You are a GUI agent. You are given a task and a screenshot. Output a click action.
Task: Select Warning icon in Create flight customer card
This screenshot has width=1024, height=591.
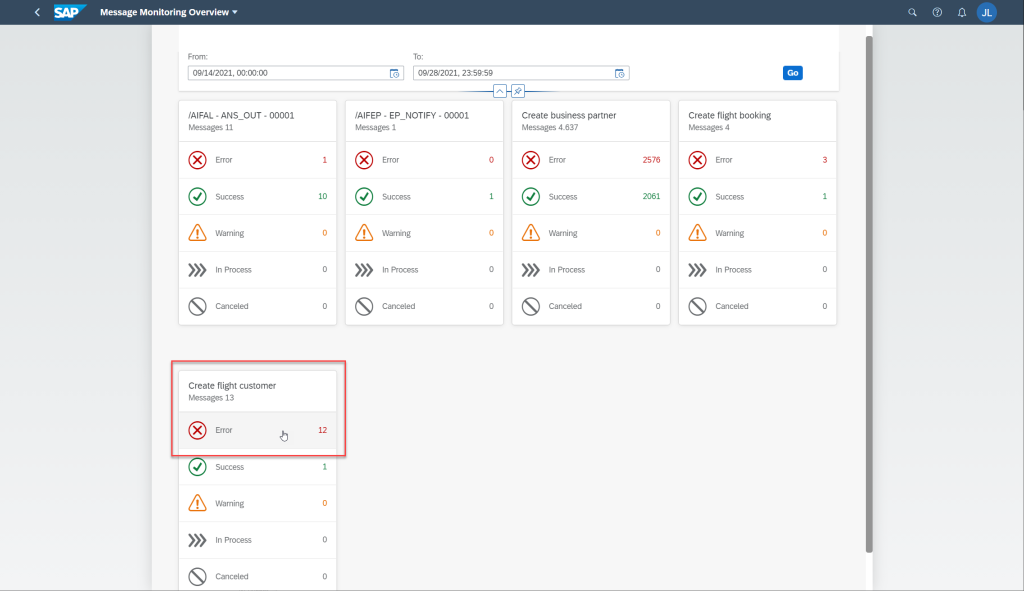197,503
